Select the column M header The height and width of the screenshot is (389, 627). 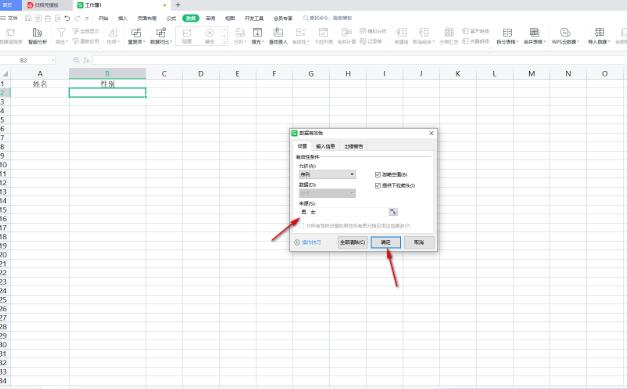pyautogui.click(x=531, y=74)
